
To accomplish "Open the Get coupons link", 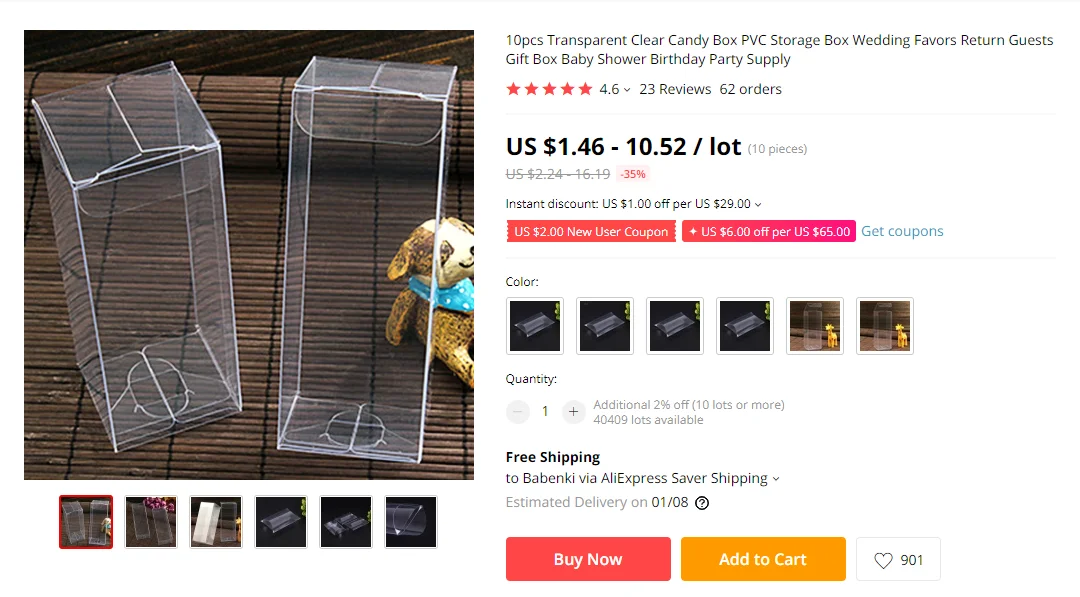I will click(x=902, y=231).
